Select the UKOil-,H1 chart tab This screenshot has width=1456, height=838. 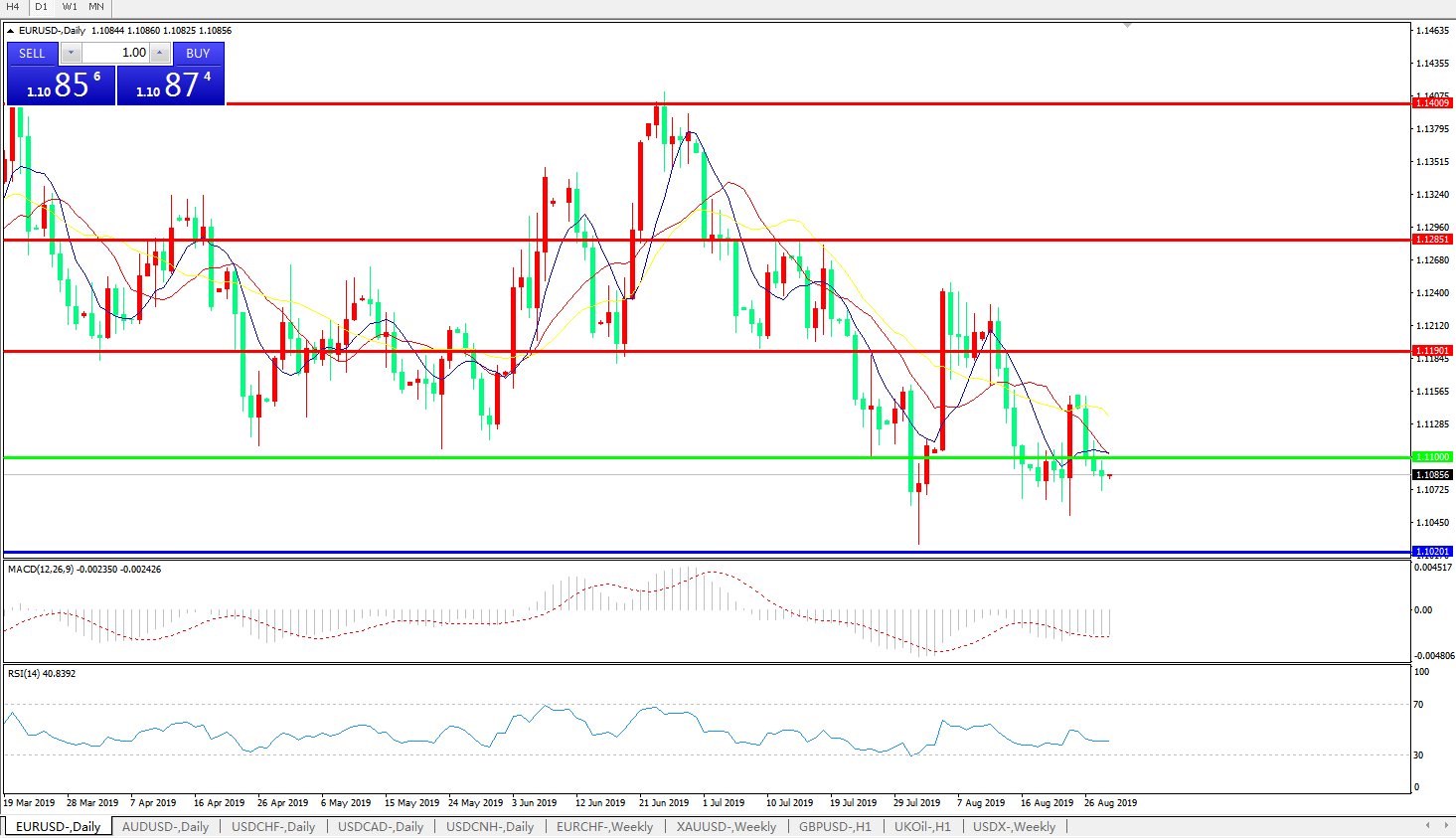click(921, 826)
